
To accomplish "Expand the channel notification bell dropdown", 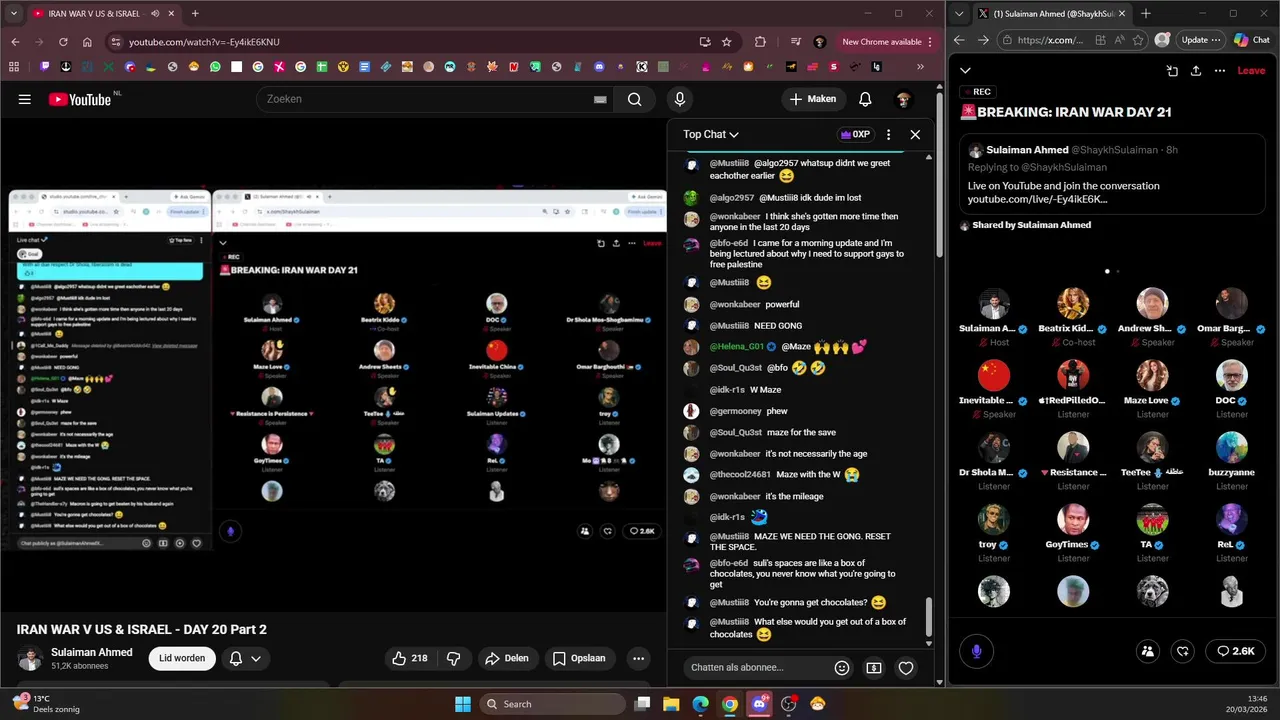I will pos(245,658).
